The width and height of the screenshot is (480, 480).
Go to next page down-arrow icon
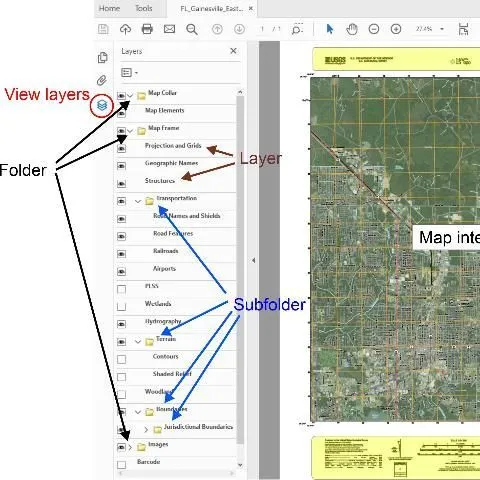pos(239,29)
